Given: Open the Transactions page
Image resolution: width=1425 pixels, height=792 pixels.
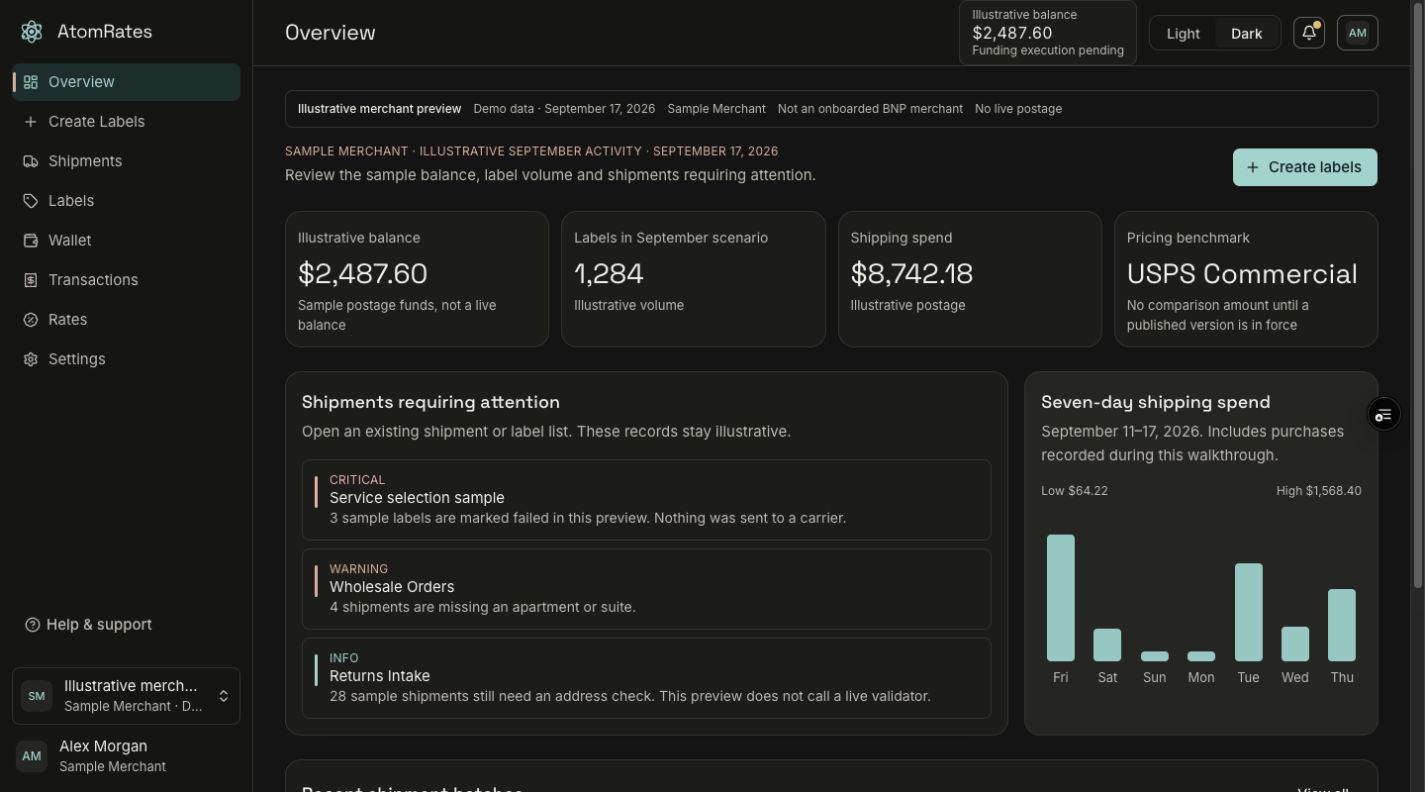Looking at the screenshot, I should [x=126, y=280].
